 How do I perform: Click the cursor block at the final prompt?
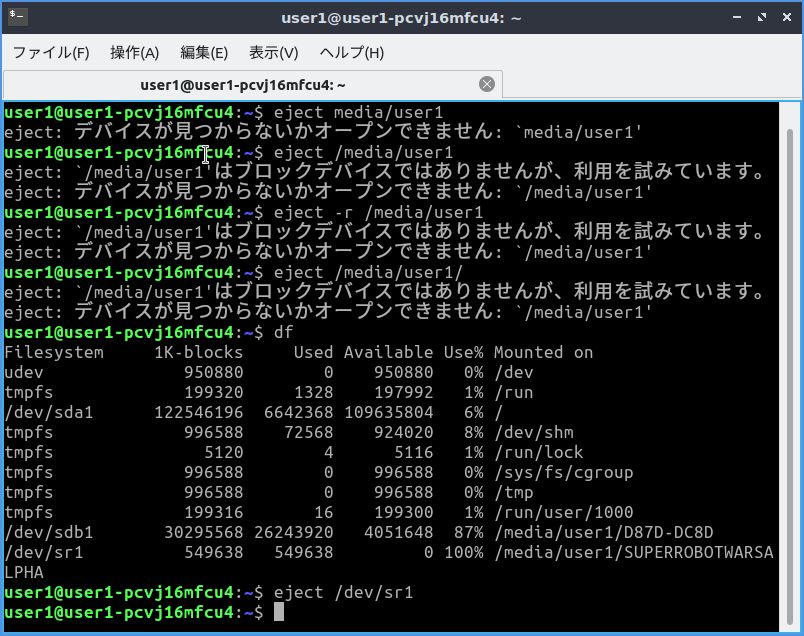point(278,612)
